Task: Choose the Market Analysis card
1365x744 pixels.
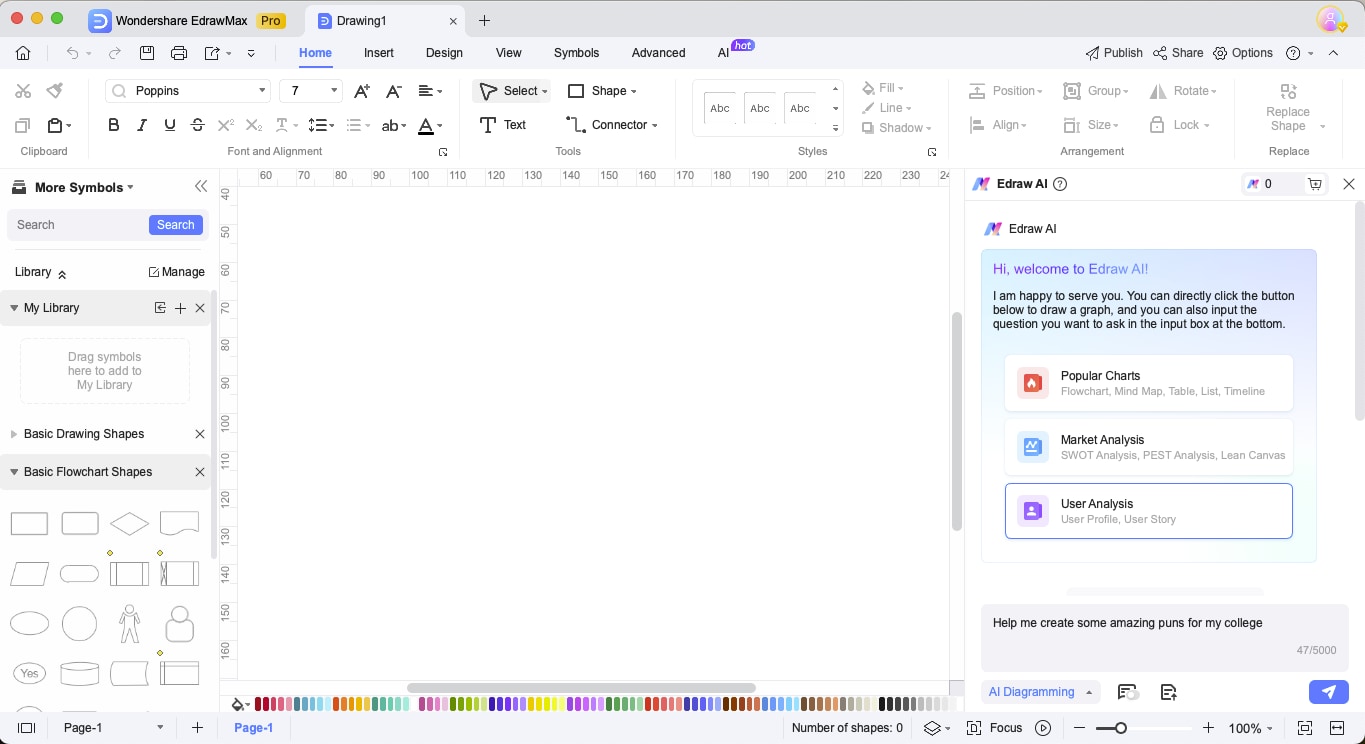Action: [1149, 447]
